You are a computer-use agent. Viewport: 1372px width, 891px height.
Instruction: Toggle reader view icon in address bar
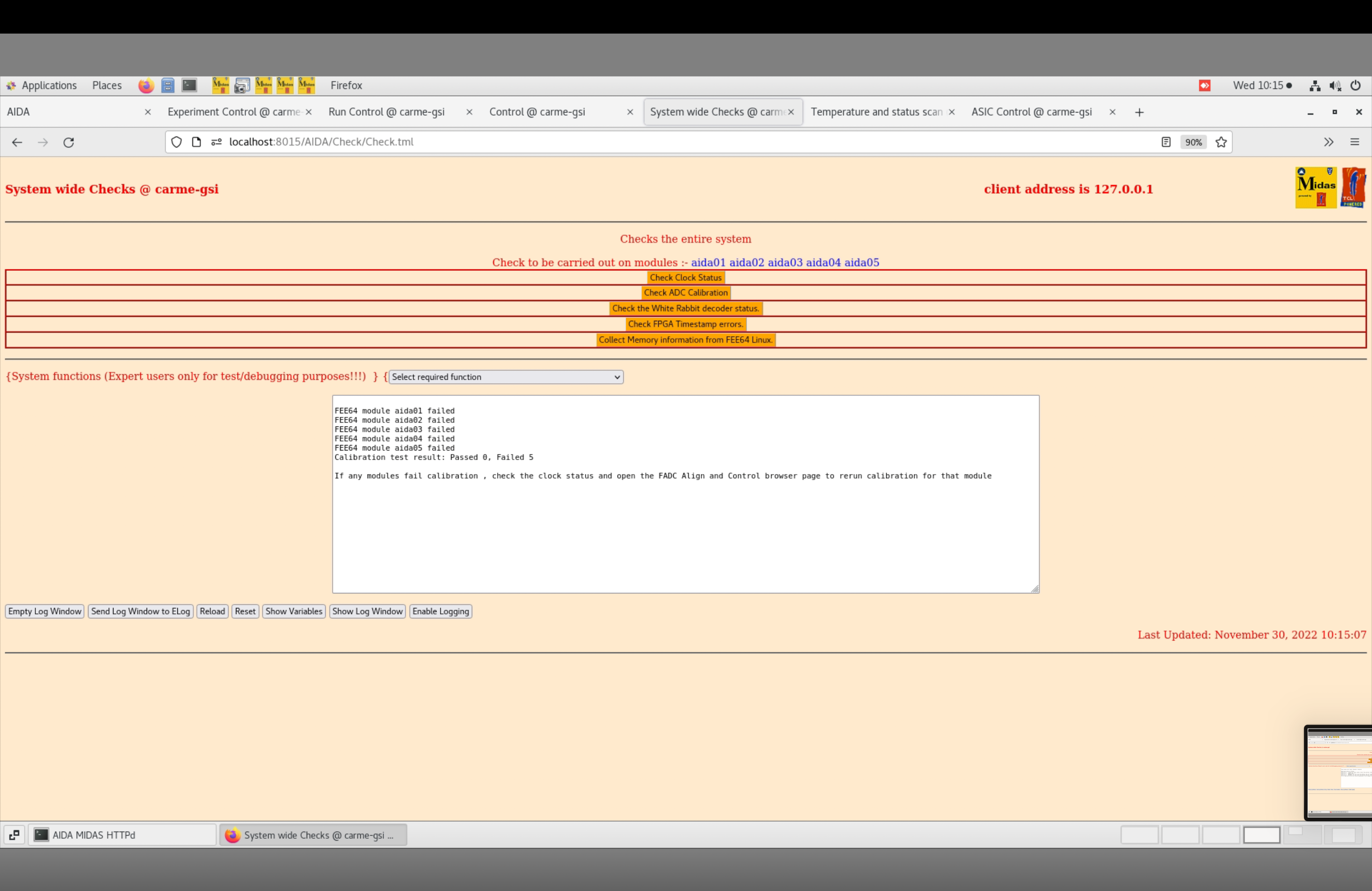click(1166, 142)
